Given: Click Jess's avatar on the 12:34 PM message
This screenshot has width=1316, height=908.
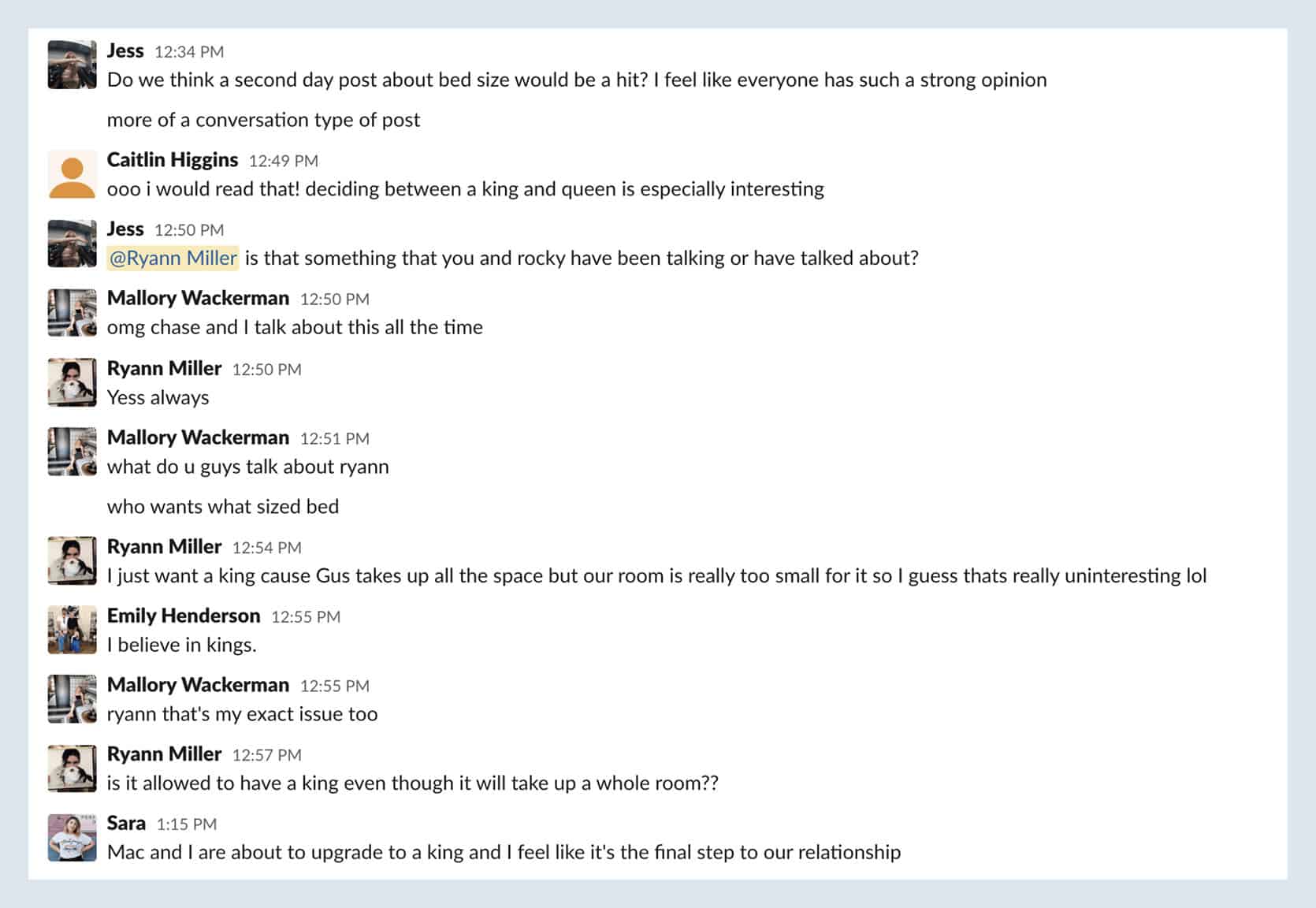Looking at the screenshot, I should [x=72, y=65].
